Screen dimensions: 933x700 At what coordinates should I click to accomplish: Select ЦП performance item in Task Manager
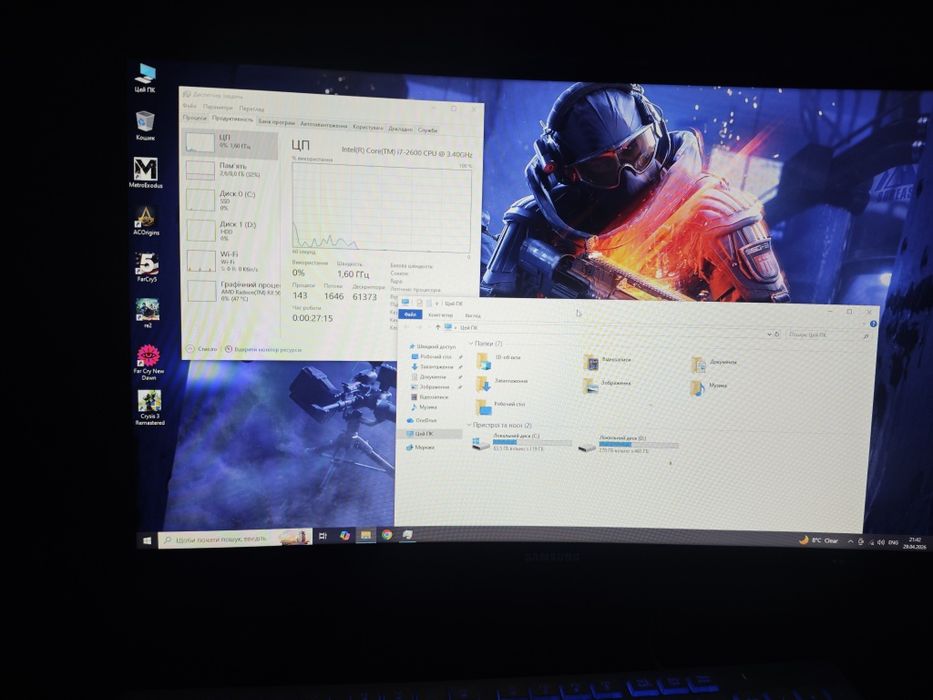230,143
